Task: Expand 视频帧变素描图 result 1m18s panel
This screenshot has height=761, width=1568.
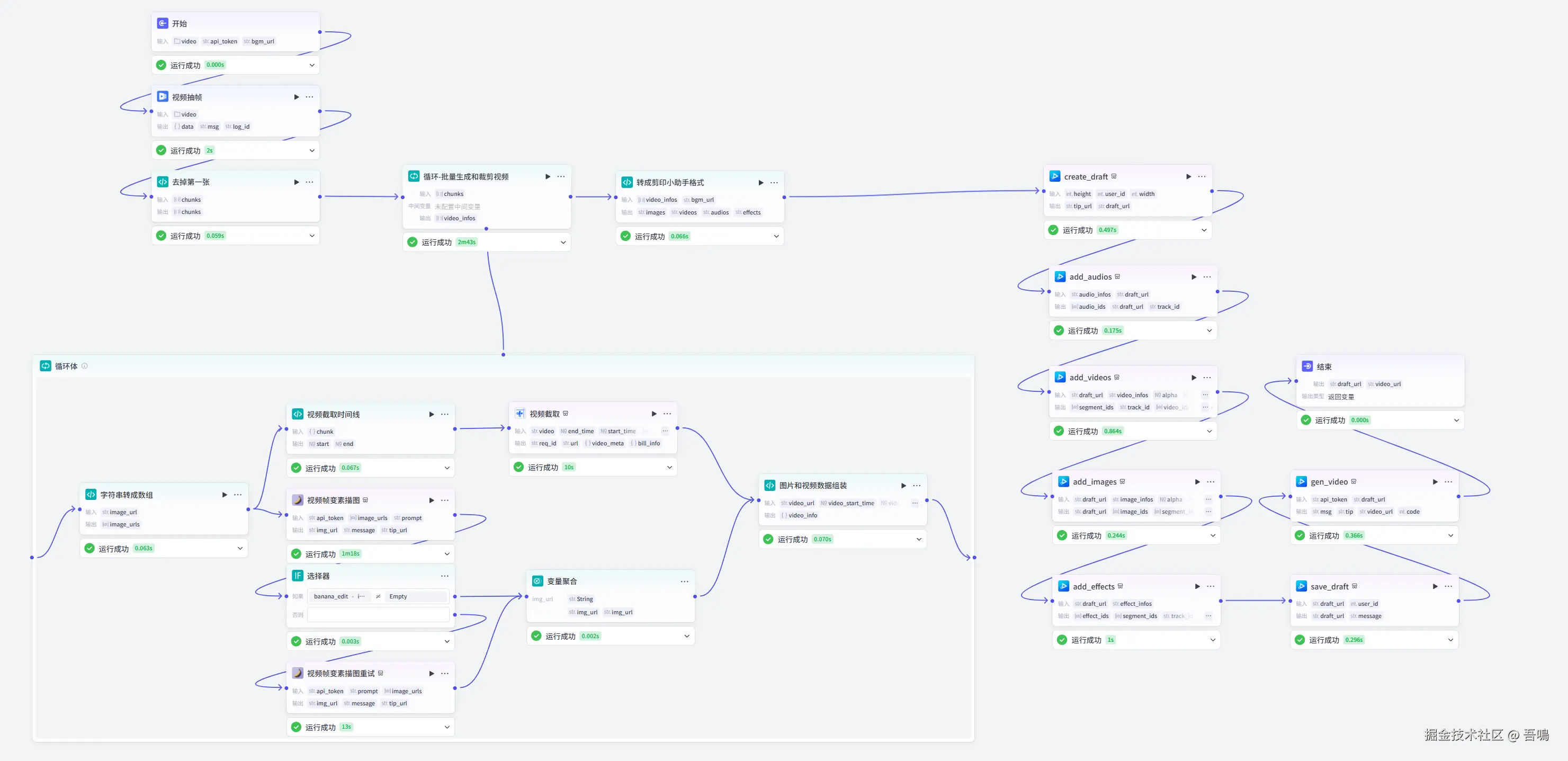Action: coord(447,554)
